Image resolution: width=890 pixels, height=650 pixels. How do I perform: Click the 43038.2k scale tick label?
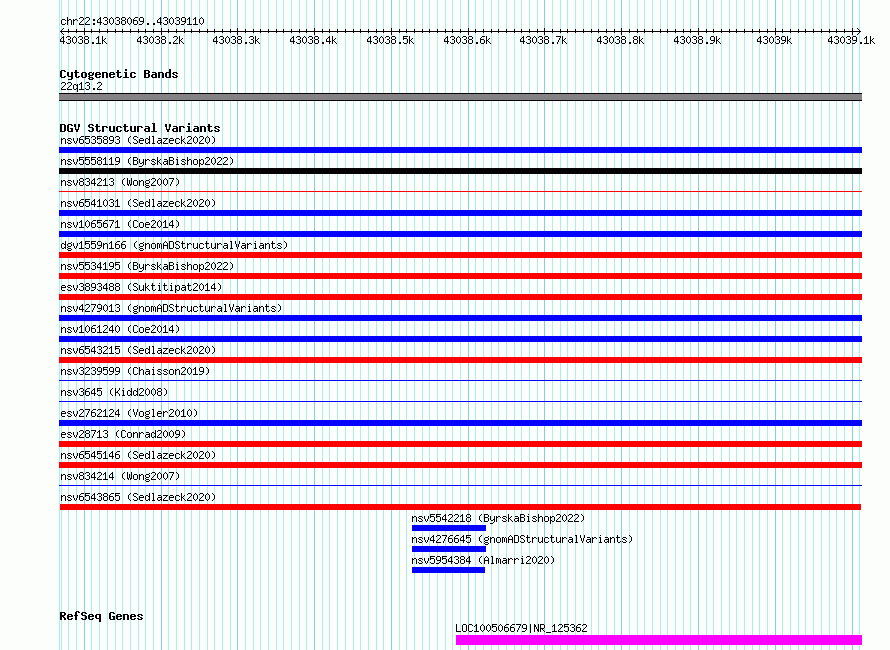[x=161, y=40]
